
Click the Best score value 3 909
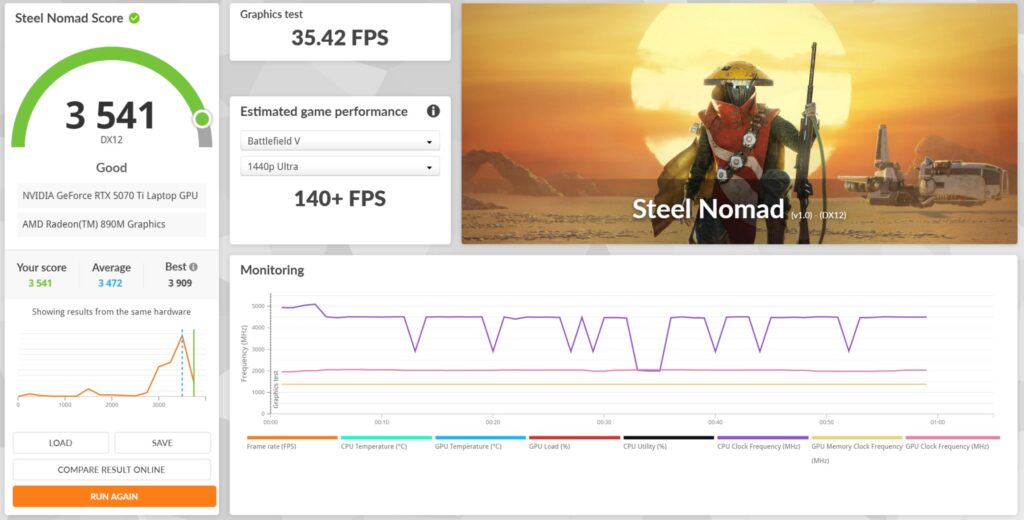pyautogui.click(x=180, y=284)
